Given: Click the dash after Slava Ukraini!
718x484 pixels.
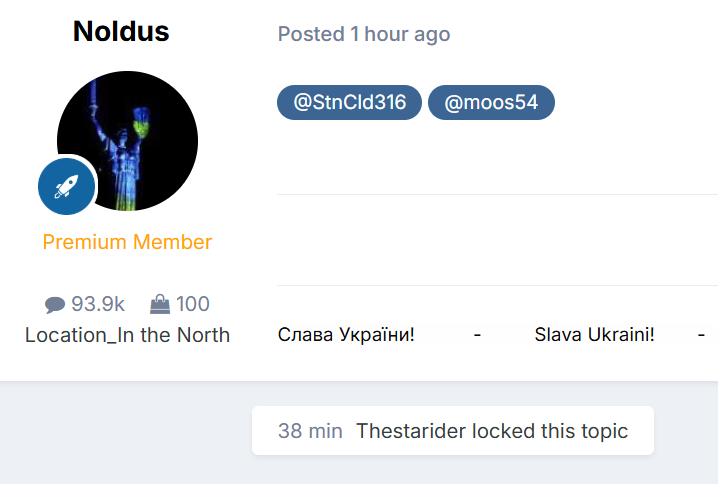Looking at the screenshot, I should click(x=701, y=334).
